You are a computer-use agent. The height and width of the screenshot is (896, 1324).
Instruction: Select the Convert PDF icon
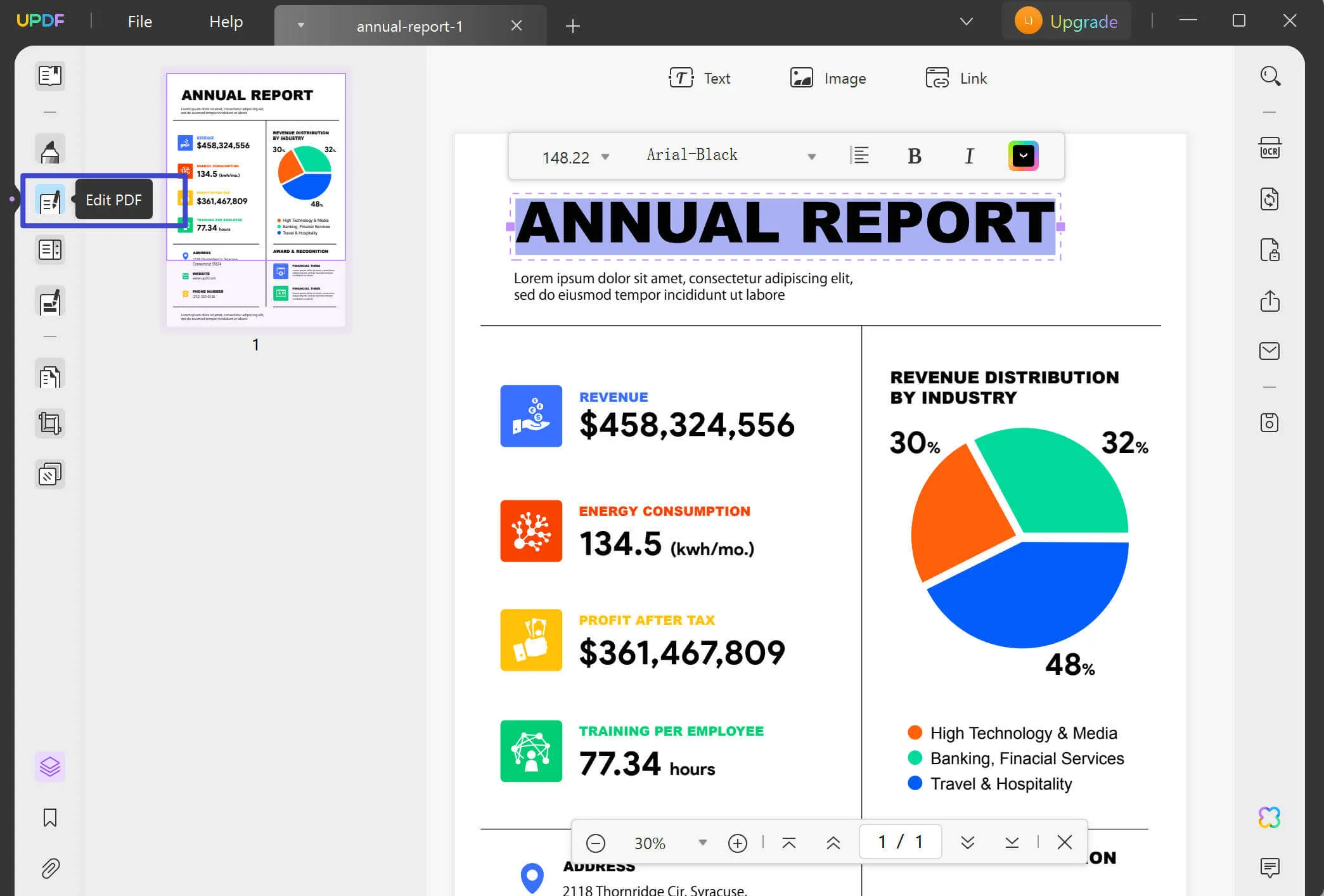coord(1270,199)
